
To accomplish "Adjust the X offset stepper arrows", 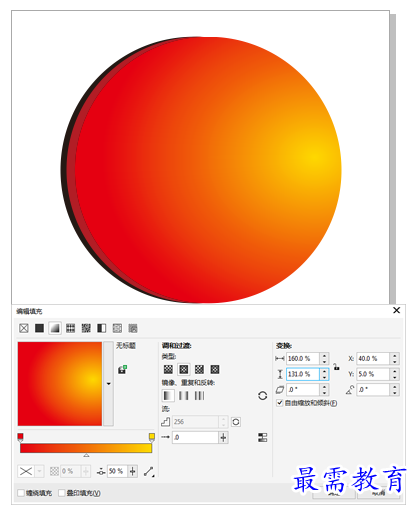I will click(394, 359).
